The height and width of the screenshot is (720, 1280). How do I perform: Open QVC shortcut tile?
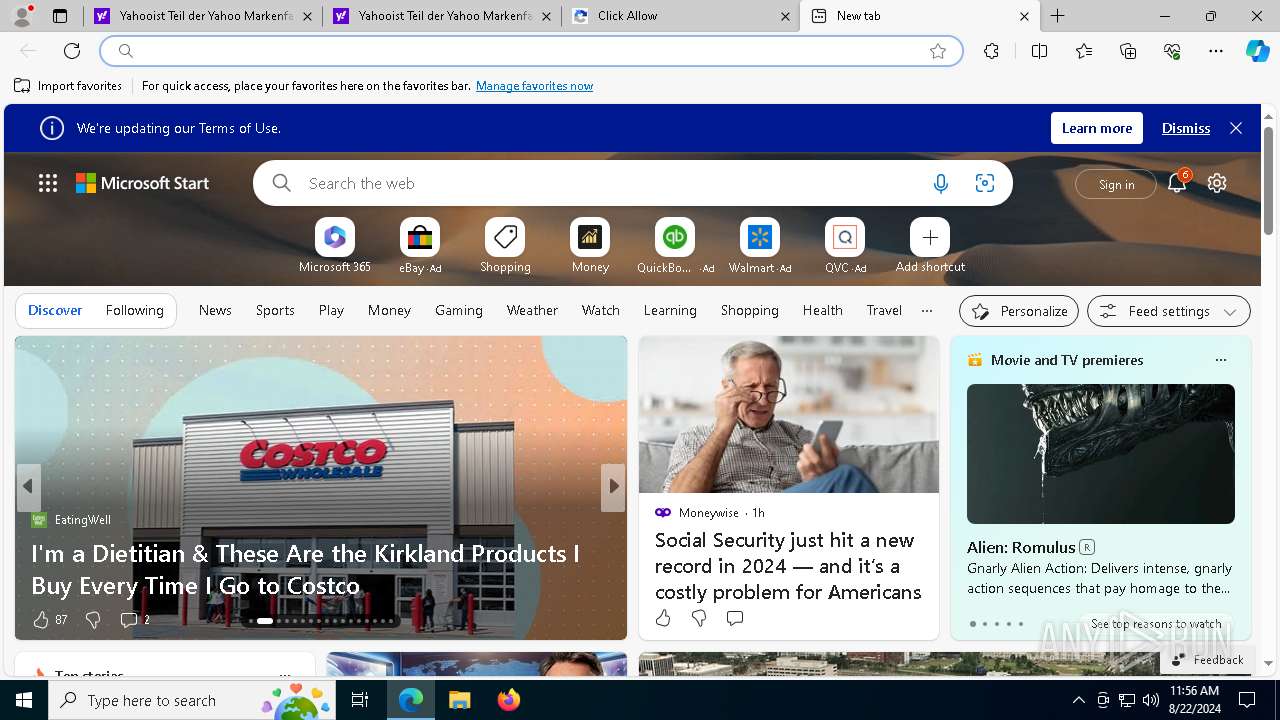click(845, 245)
